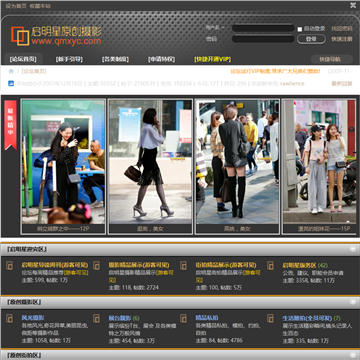Go to the 新手引导 navigation tab
Image resolution: width=360 pixels, height=360 pixels.
69,59
